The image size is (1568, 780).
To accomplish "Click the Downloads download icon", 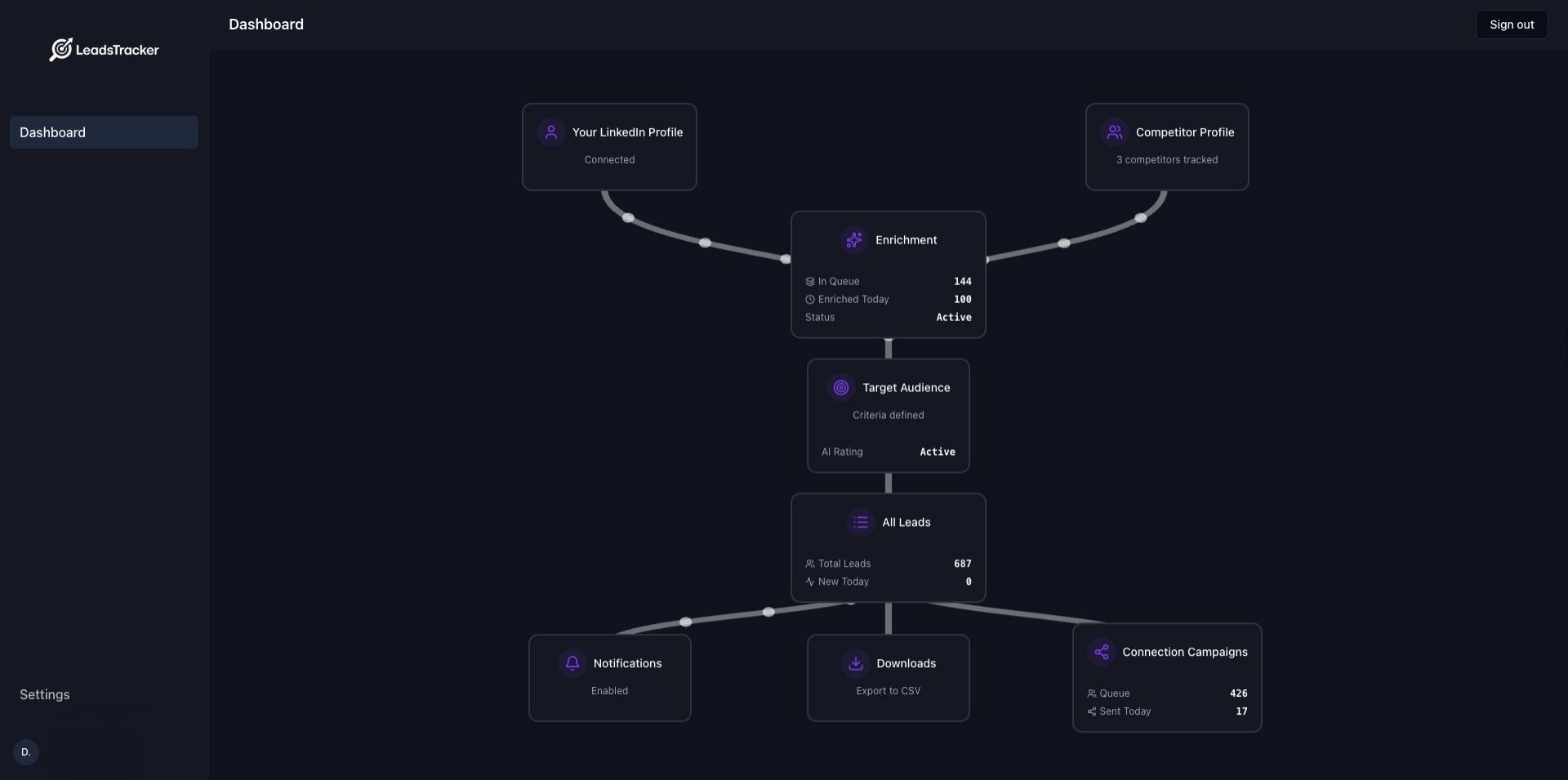I will (x=855, y=663).
